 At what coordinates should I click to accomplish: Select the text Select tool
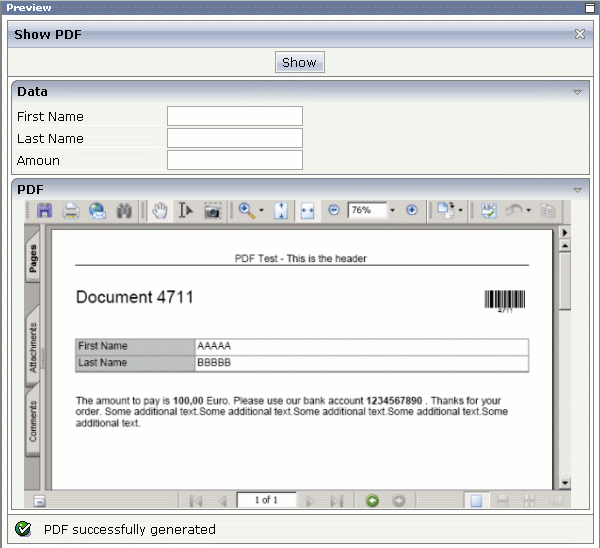tap(185, 211)
